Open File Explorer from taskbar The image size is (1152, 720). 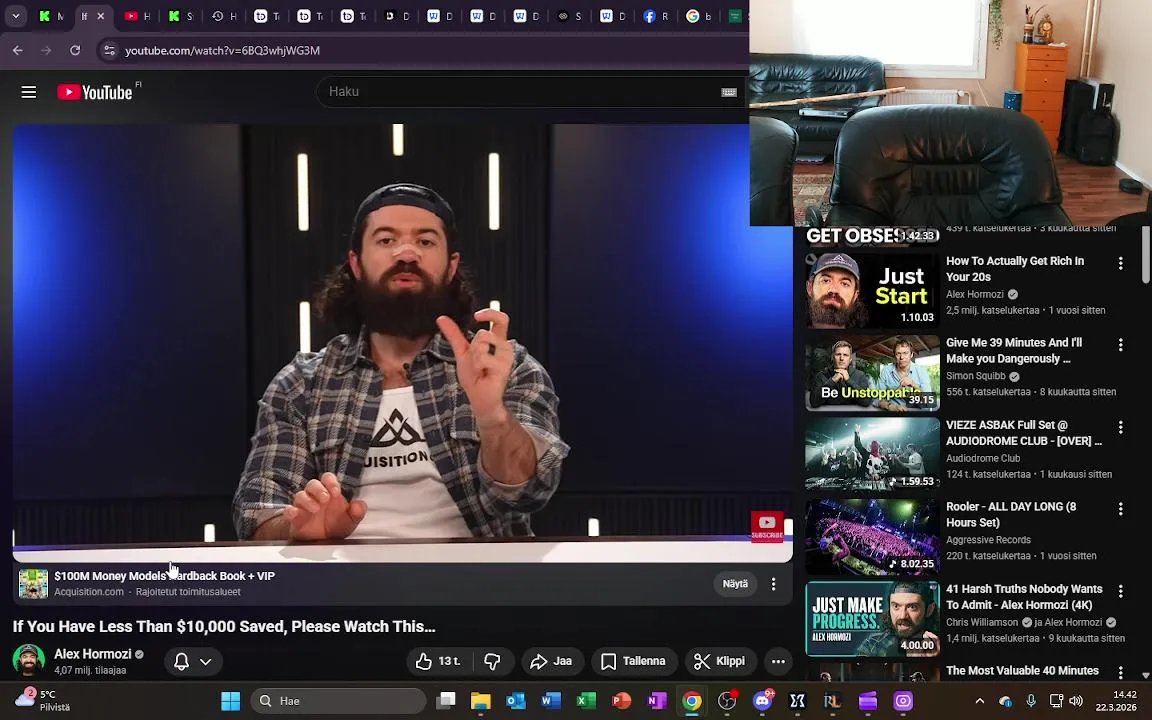click(480, 701)
